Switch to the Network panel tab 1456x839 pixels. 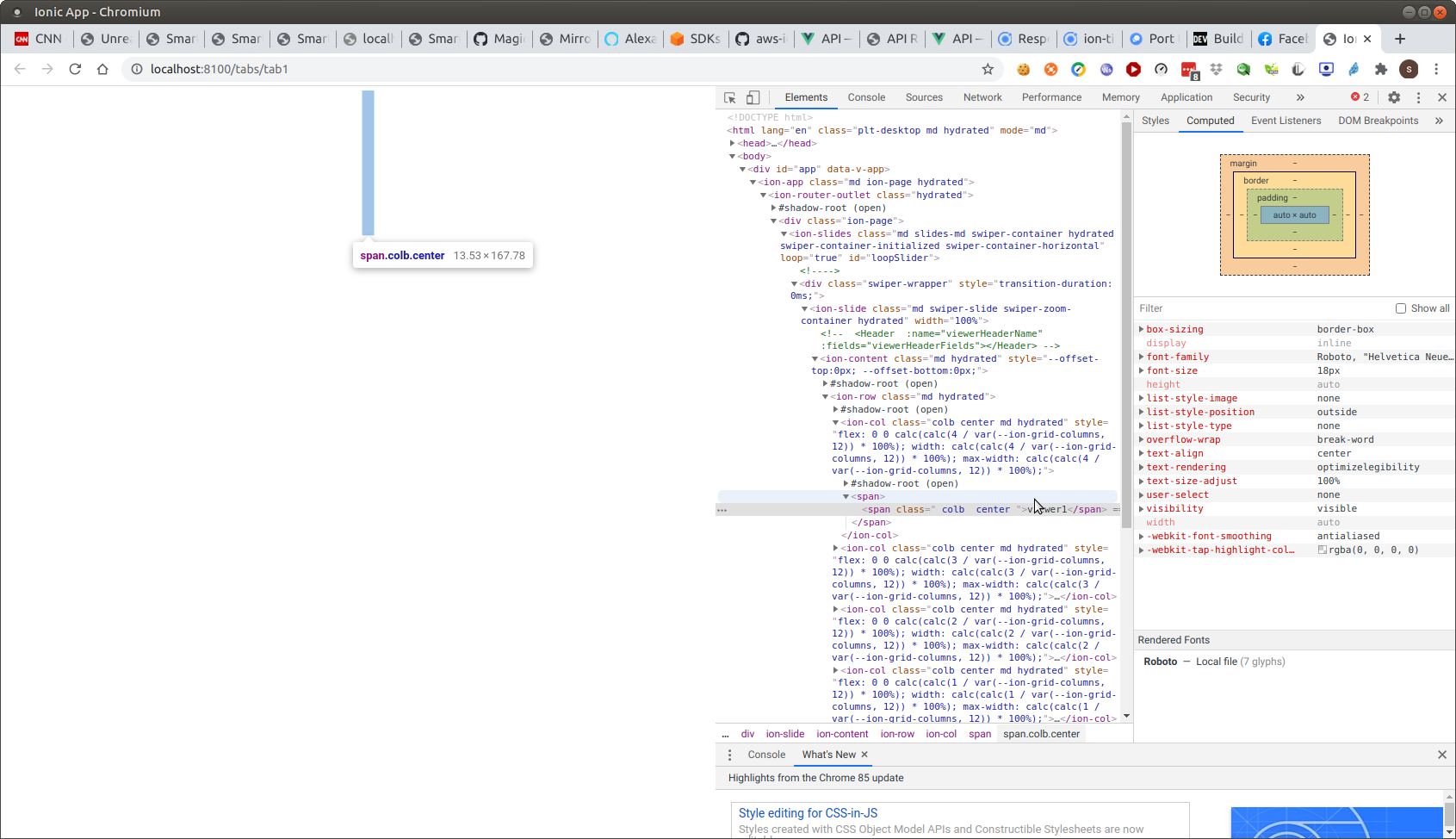982,97
